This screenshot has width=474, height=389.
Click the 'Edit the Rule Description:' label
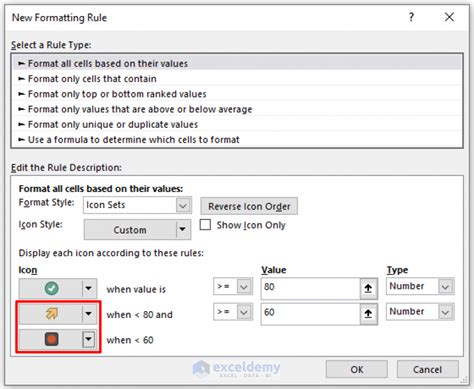point(66,167)
